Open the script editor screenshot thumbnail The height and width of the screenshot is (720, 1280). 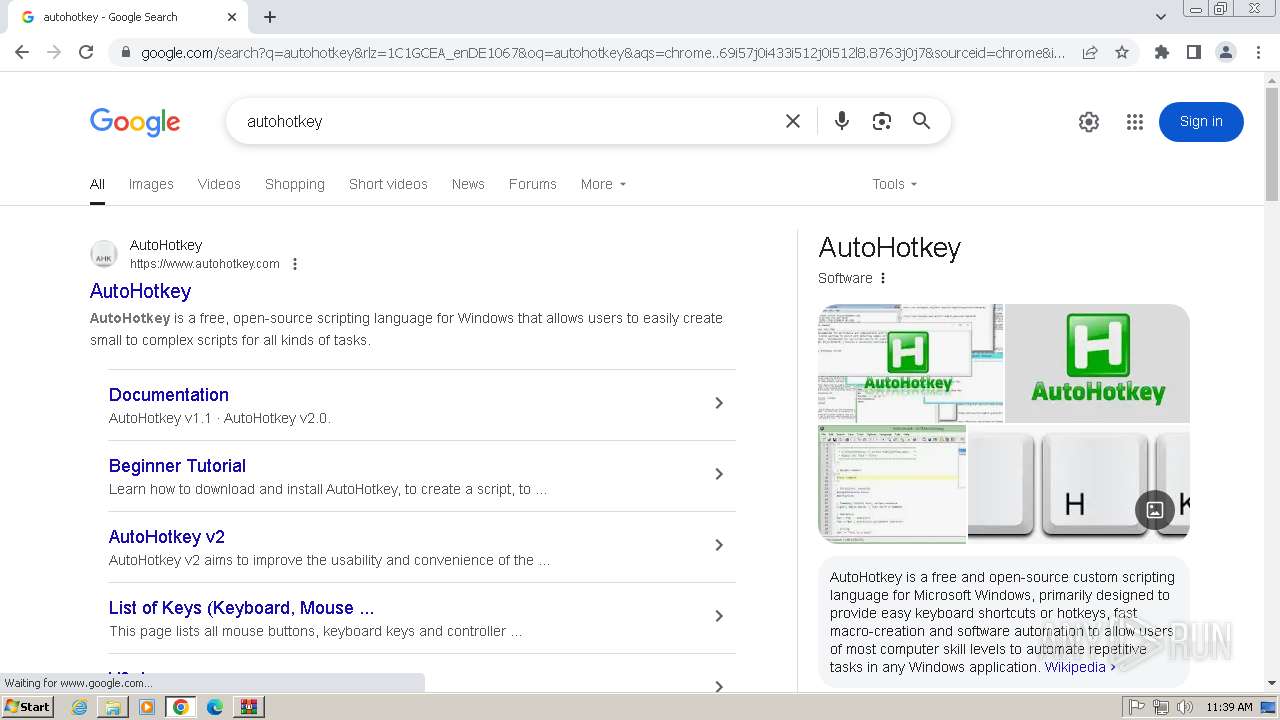click(892, 484)
